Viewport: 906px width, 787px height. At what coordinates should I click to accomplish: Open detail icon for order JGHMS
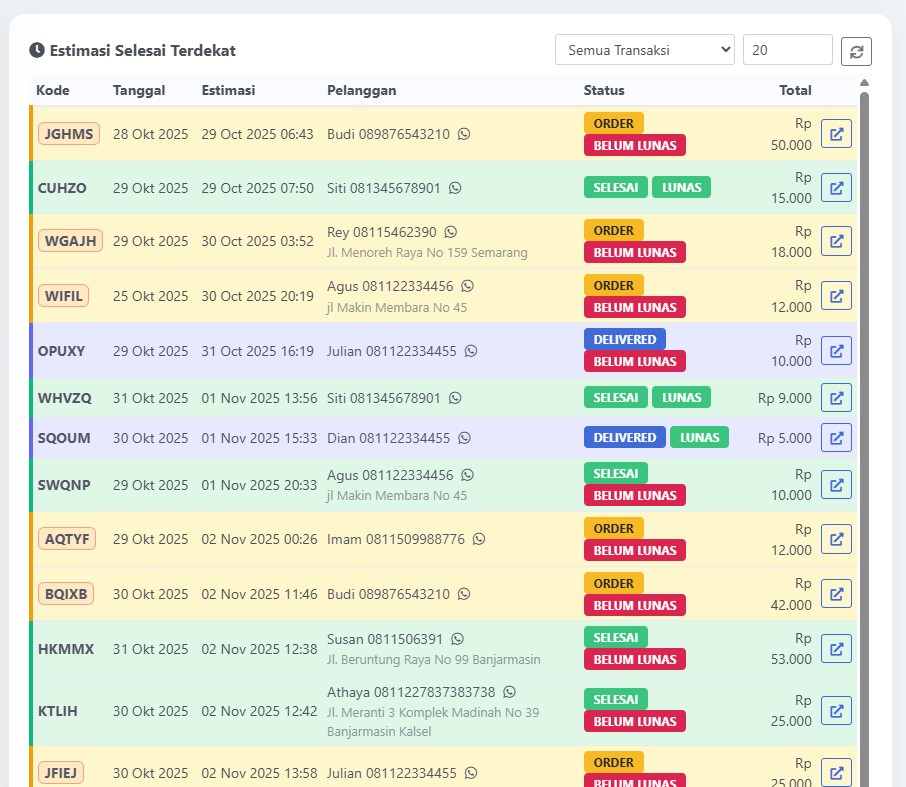[836, 134]
